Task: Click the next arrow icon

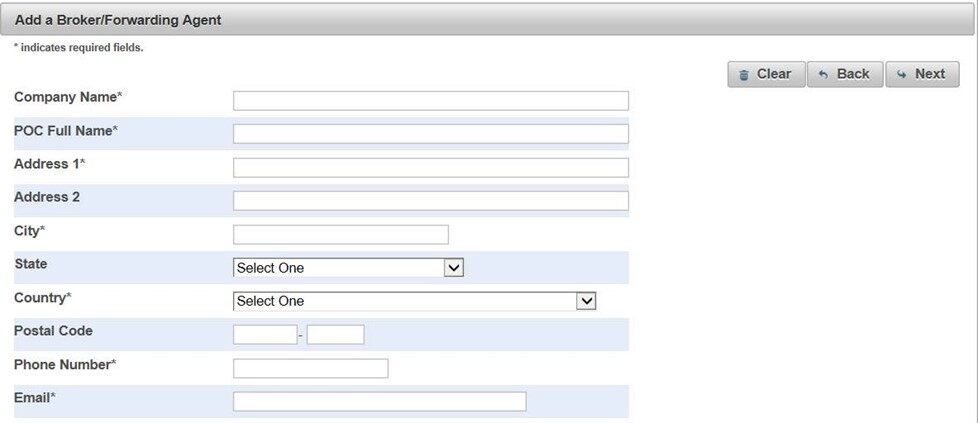Action: (x=901, y=75)
